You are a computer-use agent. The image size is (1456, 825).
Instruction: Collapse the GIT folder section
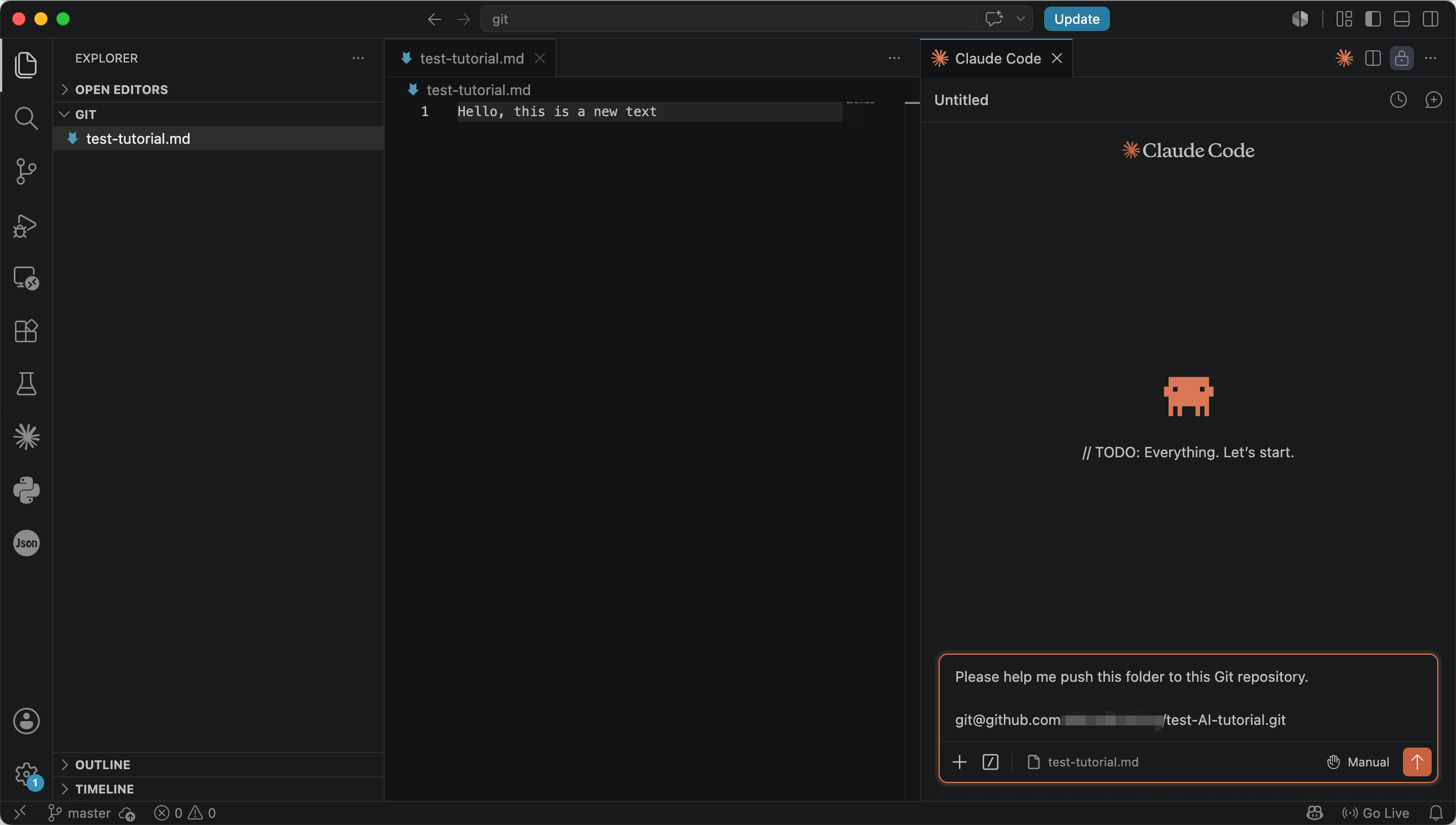point(218,114)
